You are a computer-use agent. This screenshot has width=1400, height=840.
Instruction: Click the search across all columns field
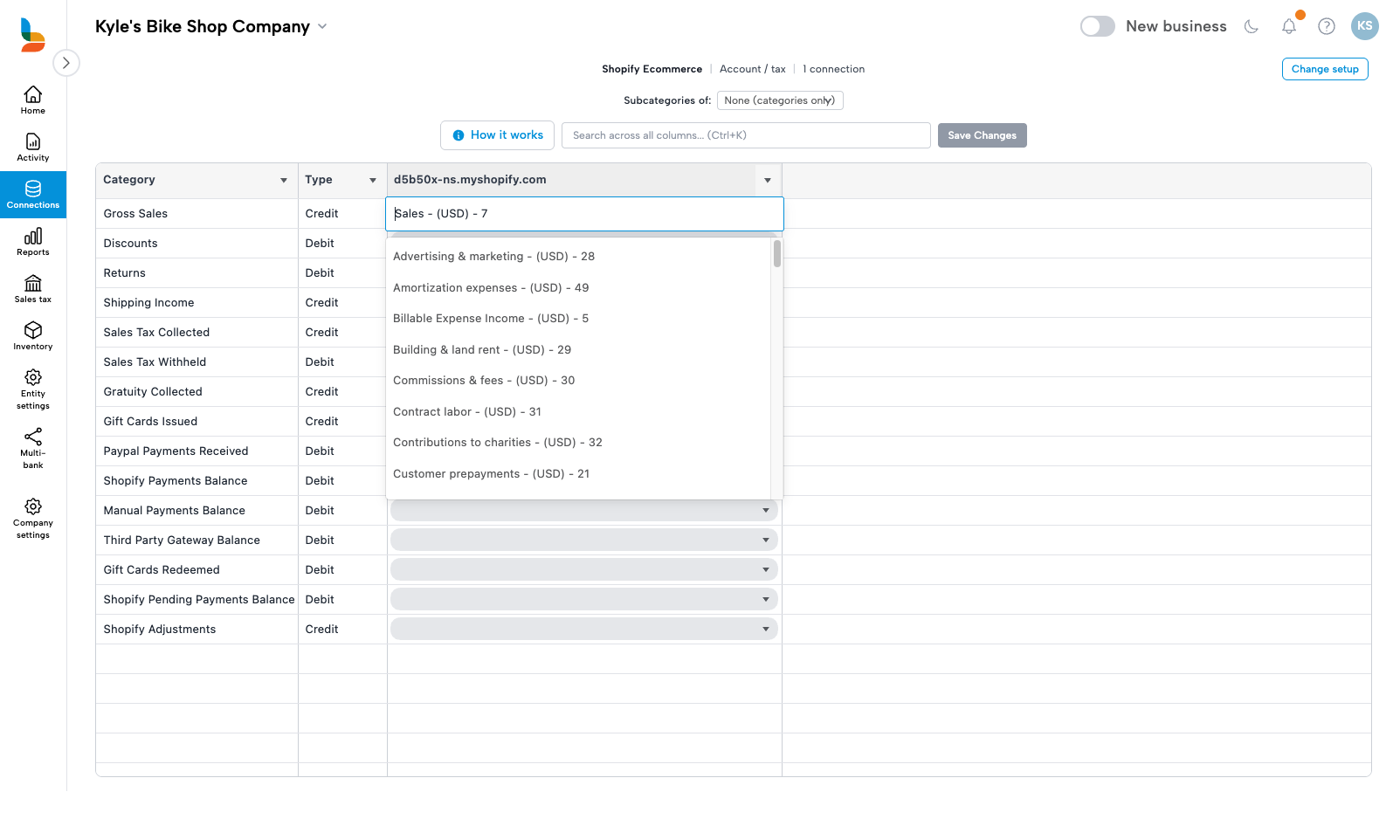point(746,135)
